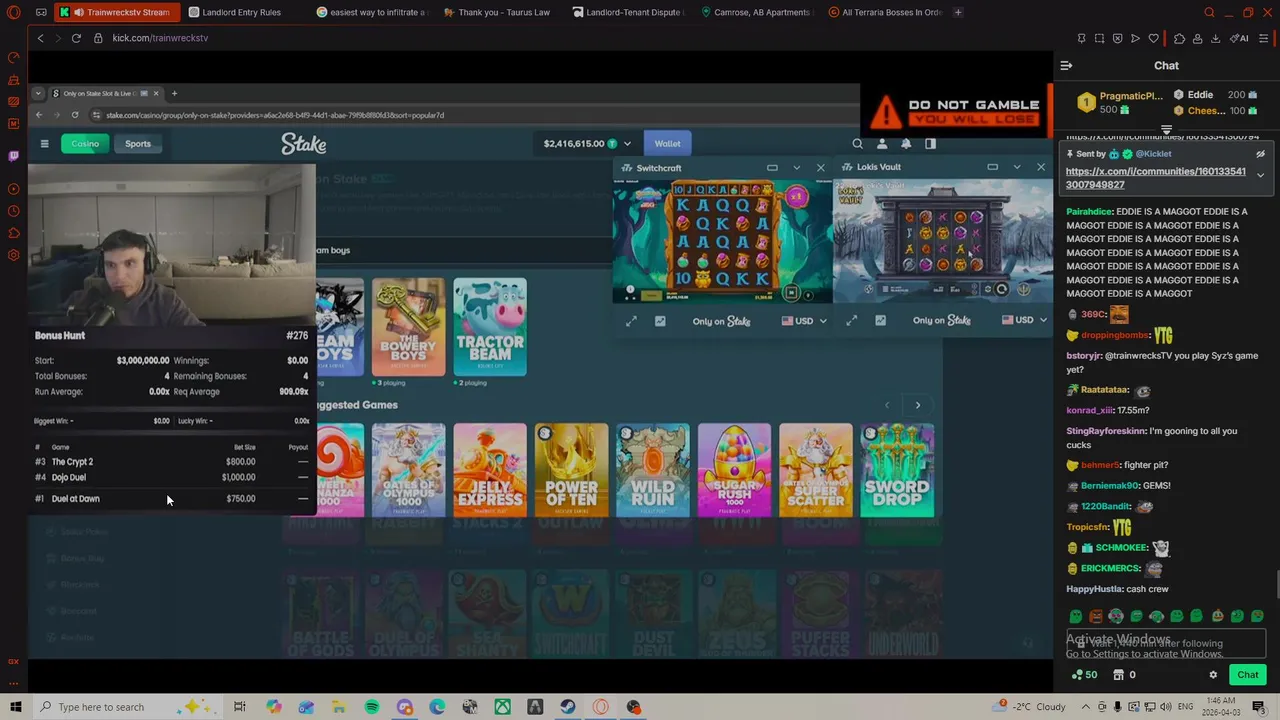Open The Bowery Boys game thumbnail
The width and height of the screenshot is (1280, 720).
408,327
